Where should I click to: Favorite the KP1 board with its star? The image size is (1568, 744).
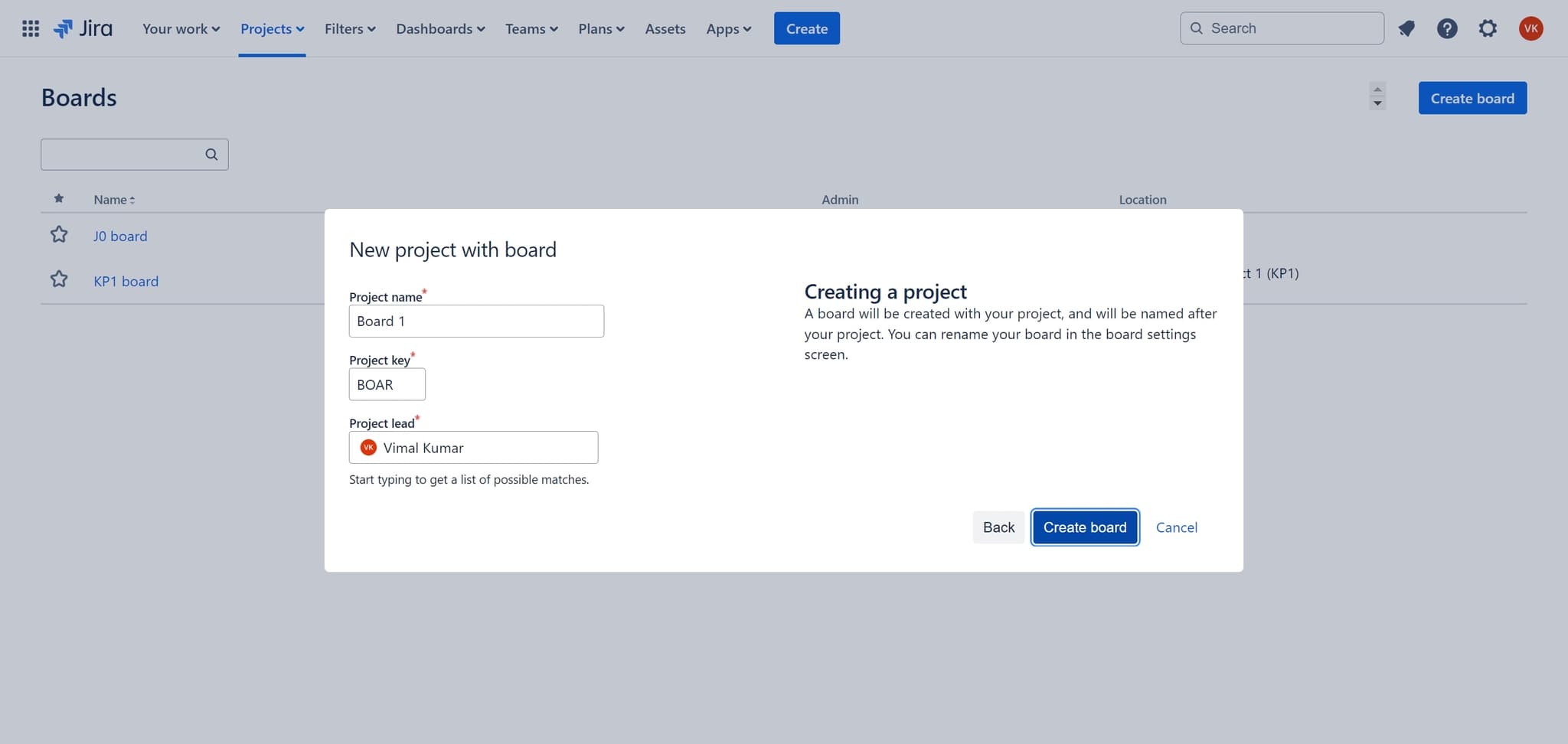pyautogui.click(x=59, y=279)
